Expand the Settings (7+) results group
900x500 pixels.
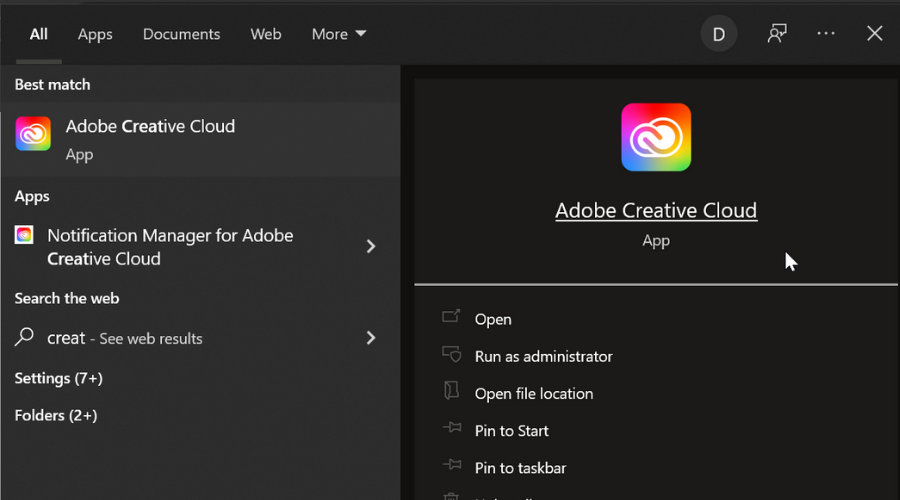[x=59, y=378]
